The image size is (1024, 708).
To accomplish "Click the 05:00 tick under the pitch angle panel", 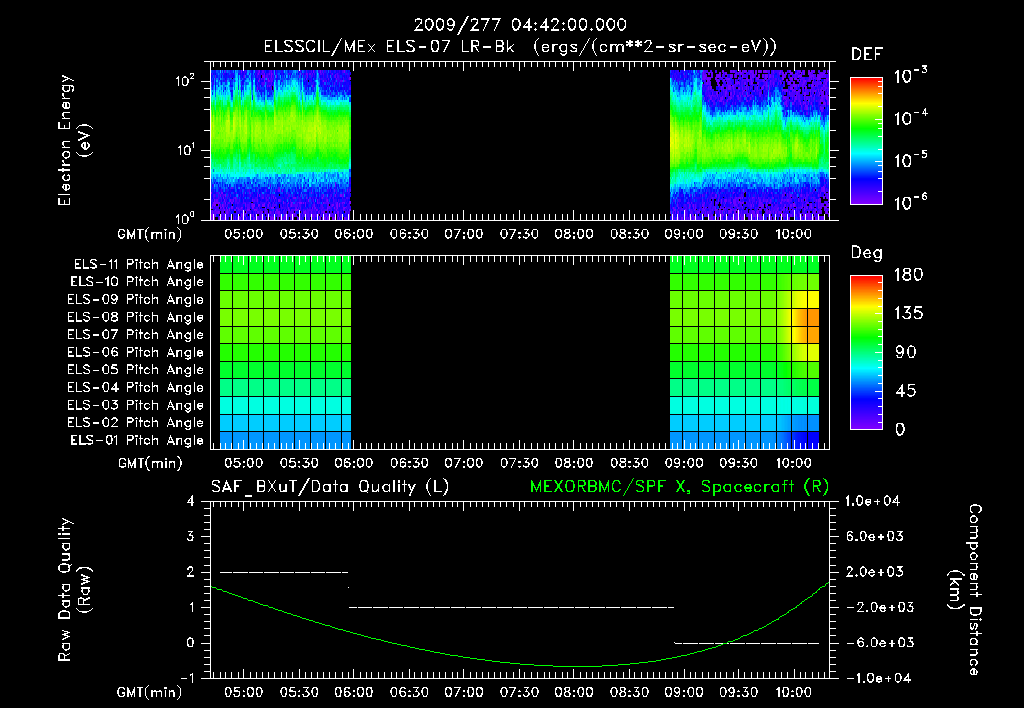I will (x=244, y=464).
